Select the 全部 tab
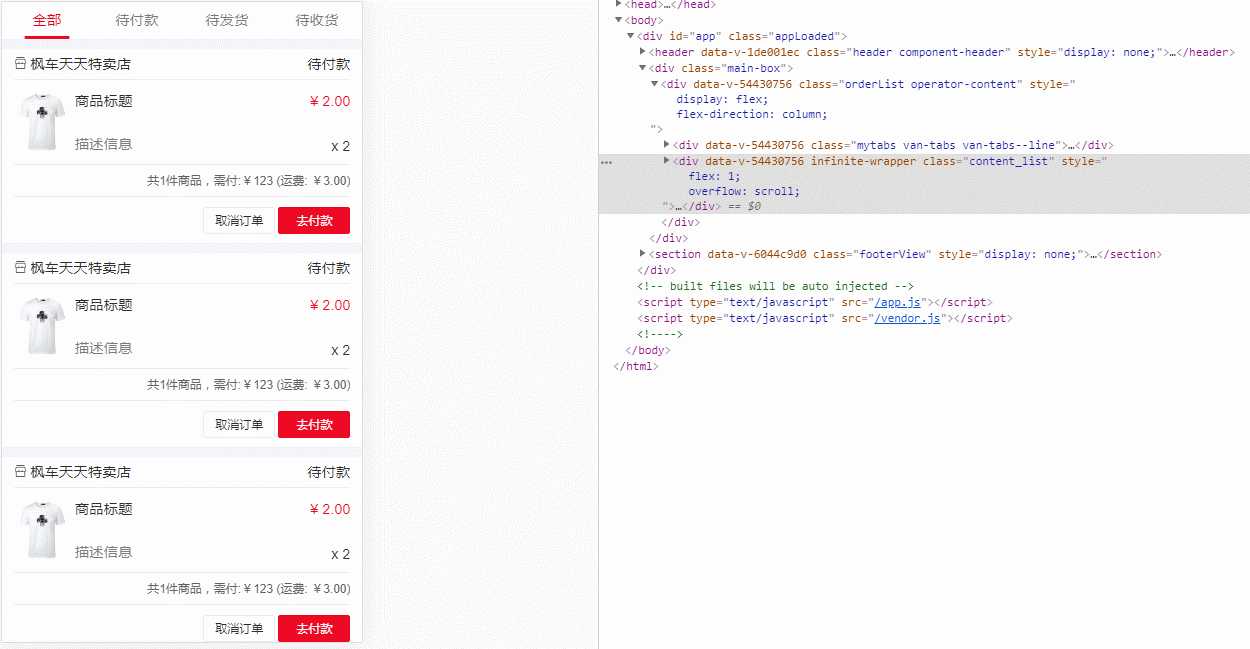The height and width of the screenshot is (649, 1250). [47, 20]
